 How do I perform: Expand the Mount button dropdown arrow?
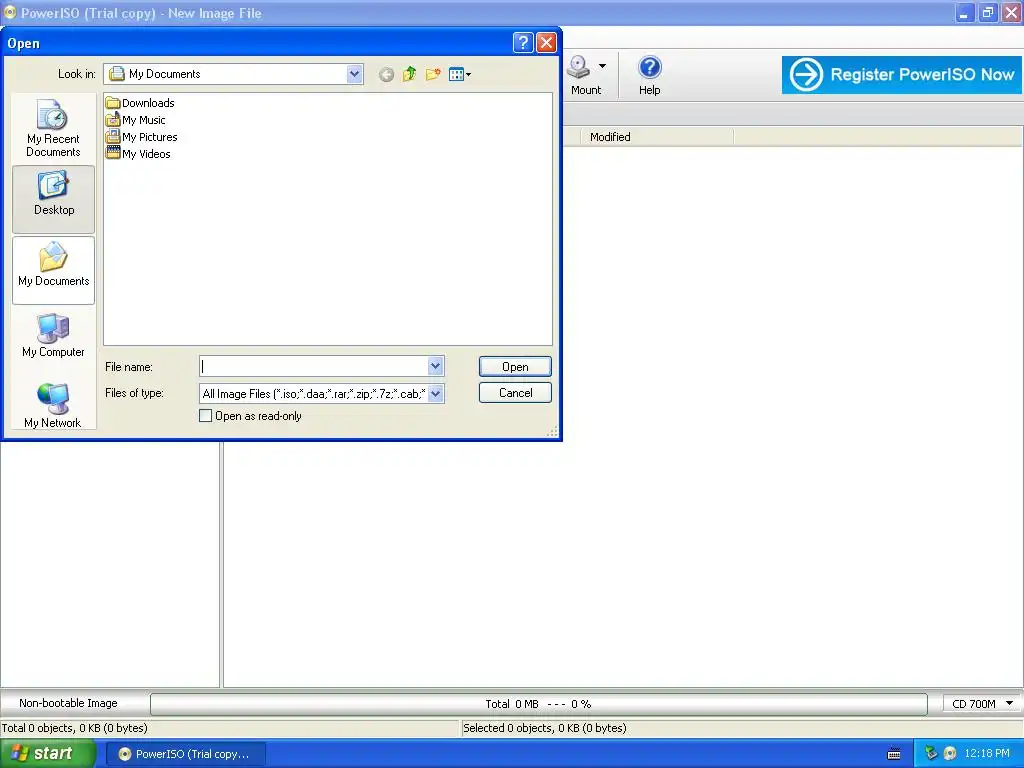602,66
